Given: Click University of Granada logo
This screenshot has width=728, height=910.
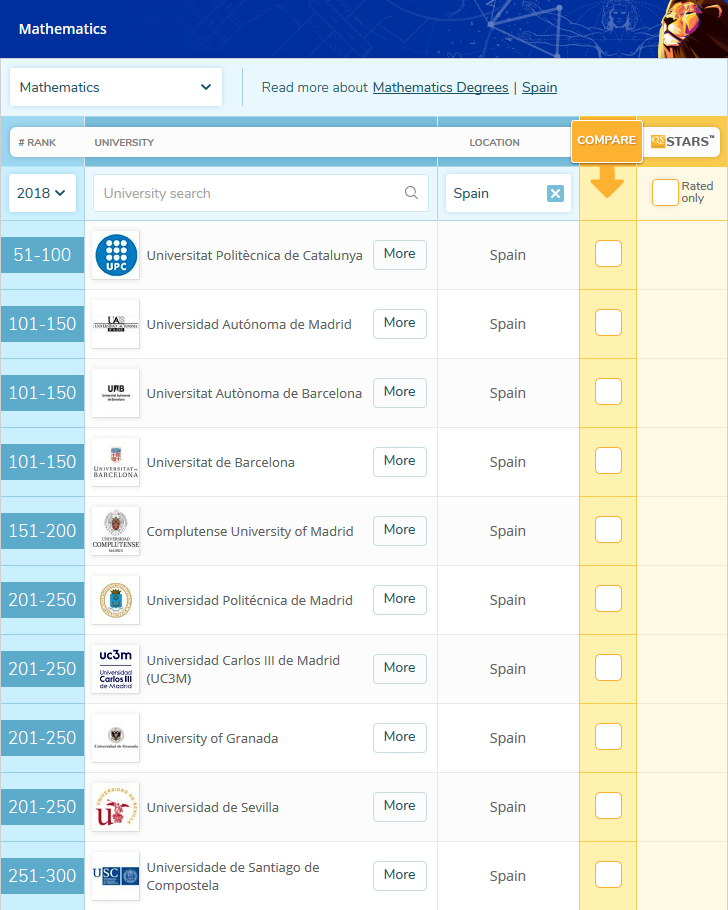Looking at the screenshot, I should click(116, 738).
